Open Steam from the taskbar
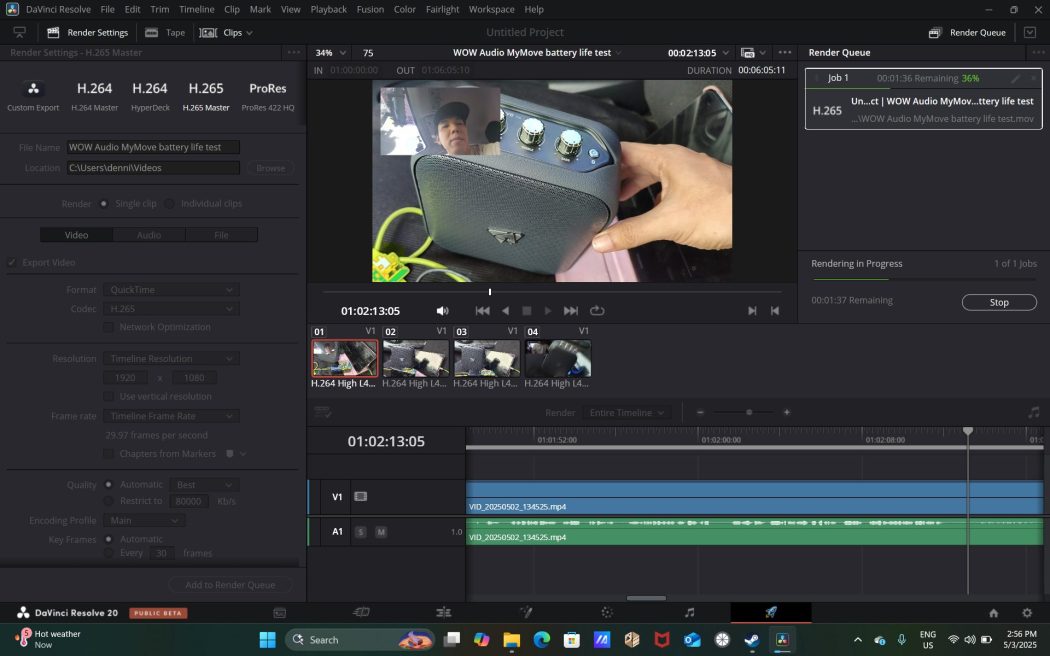Viewport: 1050px width, 656px height. [752, 640]
